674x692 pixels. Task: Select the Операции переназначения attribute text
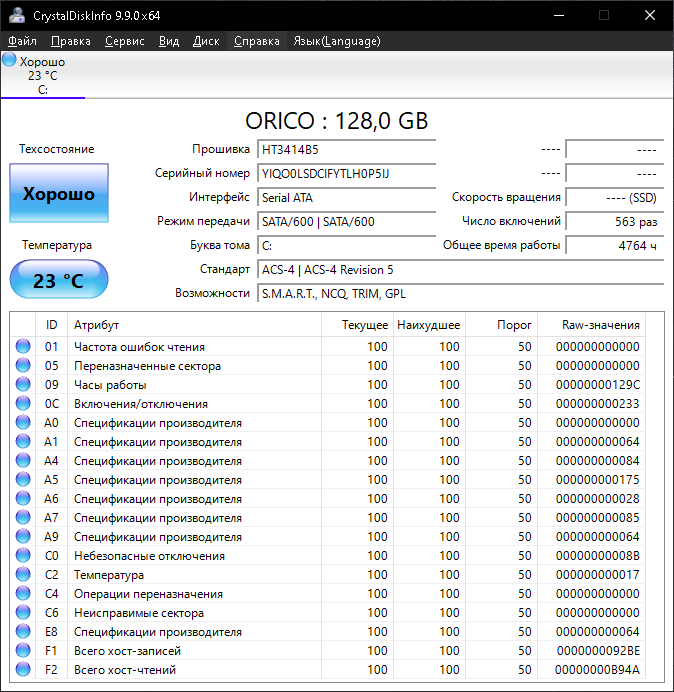(x=148, y=594)
